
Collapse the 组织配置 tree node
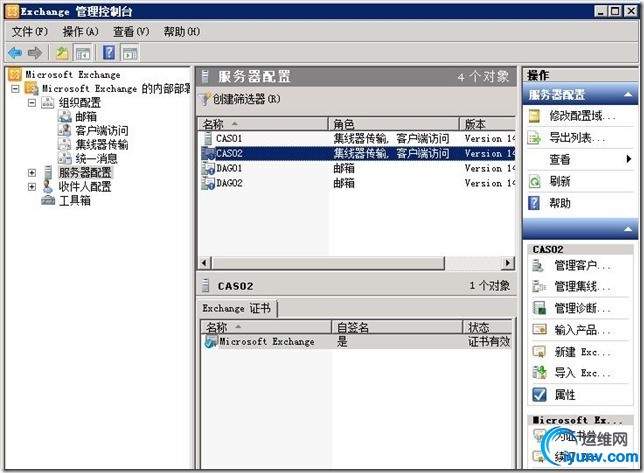click(32, 103)
